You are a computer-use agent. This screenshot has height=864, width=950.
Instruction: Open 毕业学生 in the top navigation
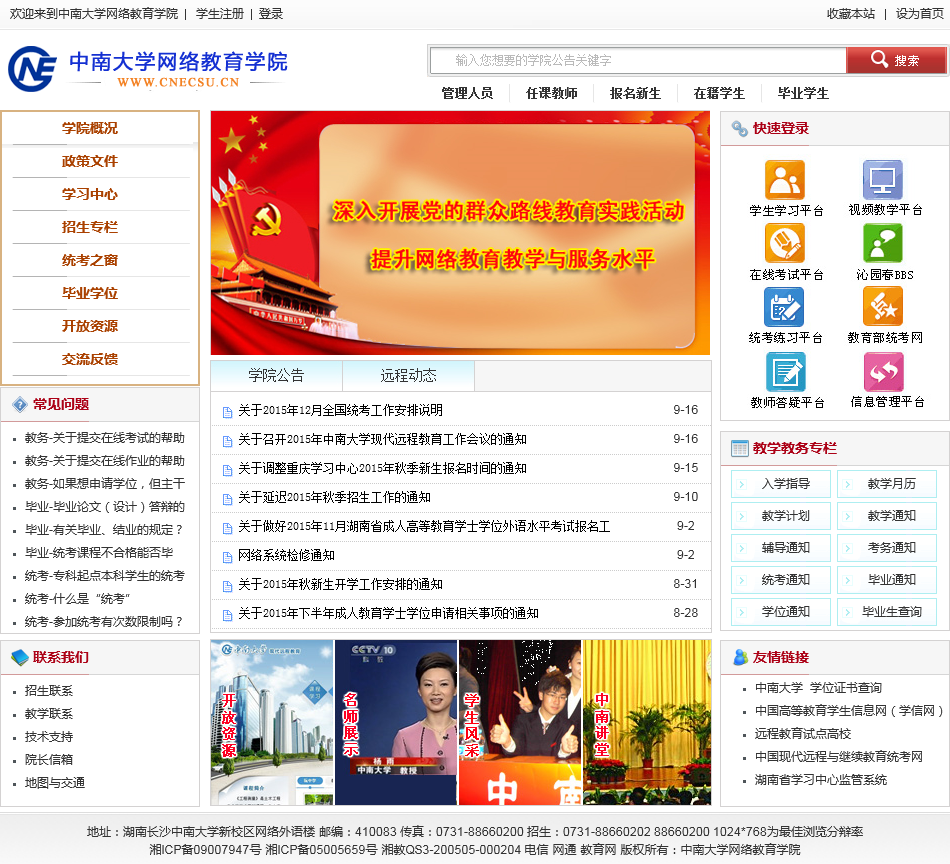pyautogui.click(x=803, y=93)
